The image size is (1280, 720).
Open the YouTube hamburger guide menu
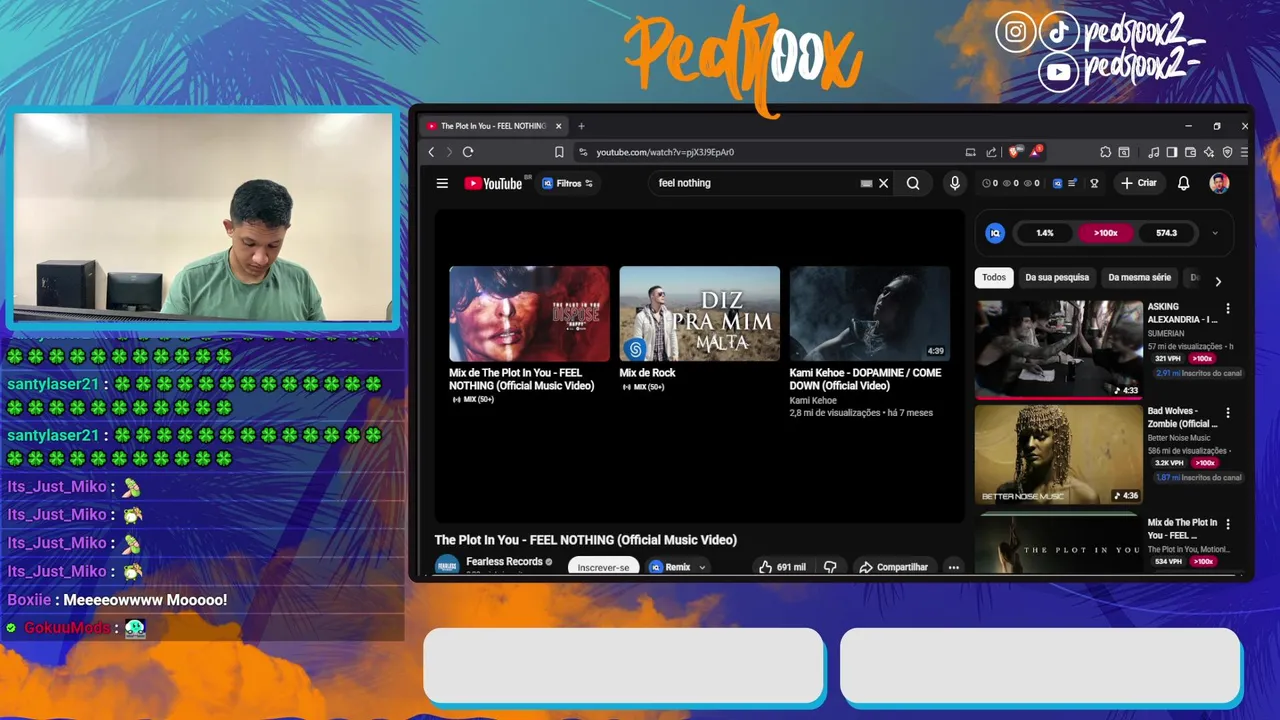[442, 183]
